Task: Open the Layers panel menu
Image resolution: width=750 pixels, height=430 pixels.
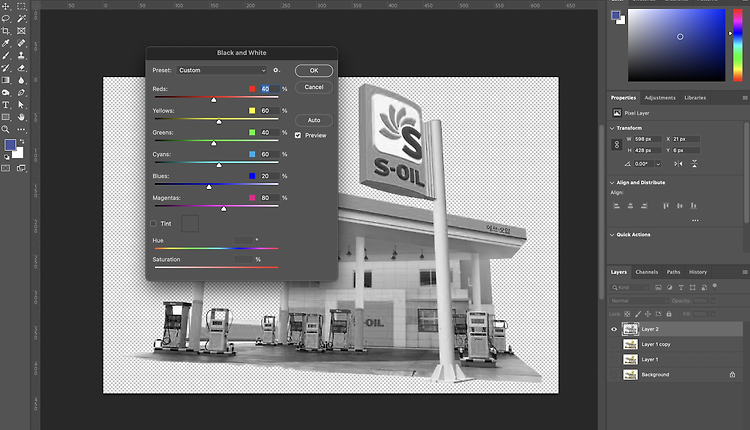Action: click(x=745, y=272)
